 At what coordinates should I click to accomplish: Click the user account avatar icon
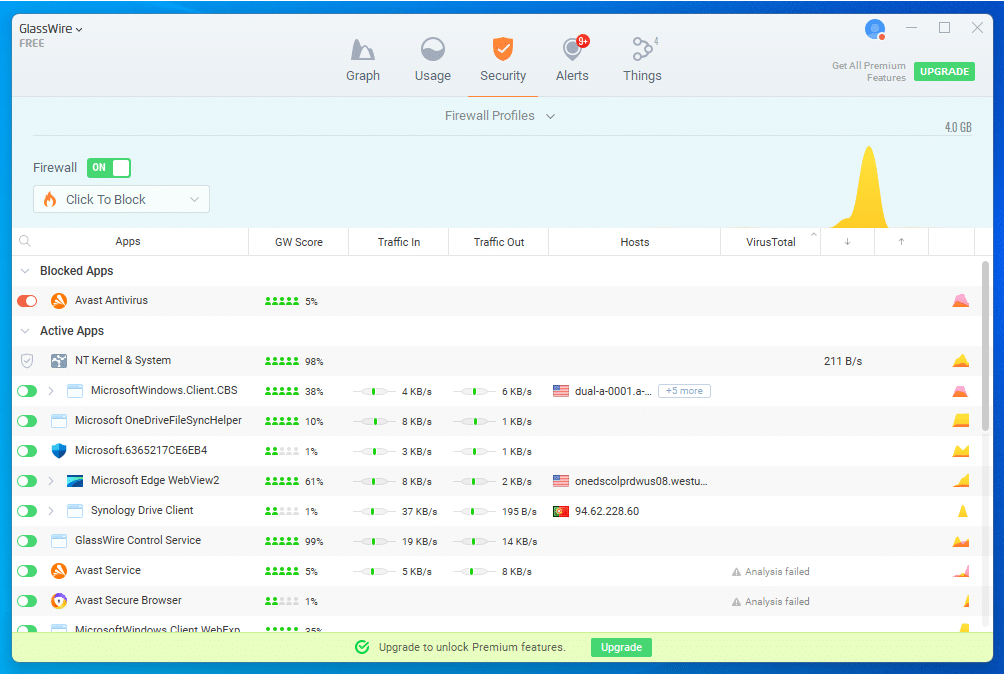tap(875, 29)
